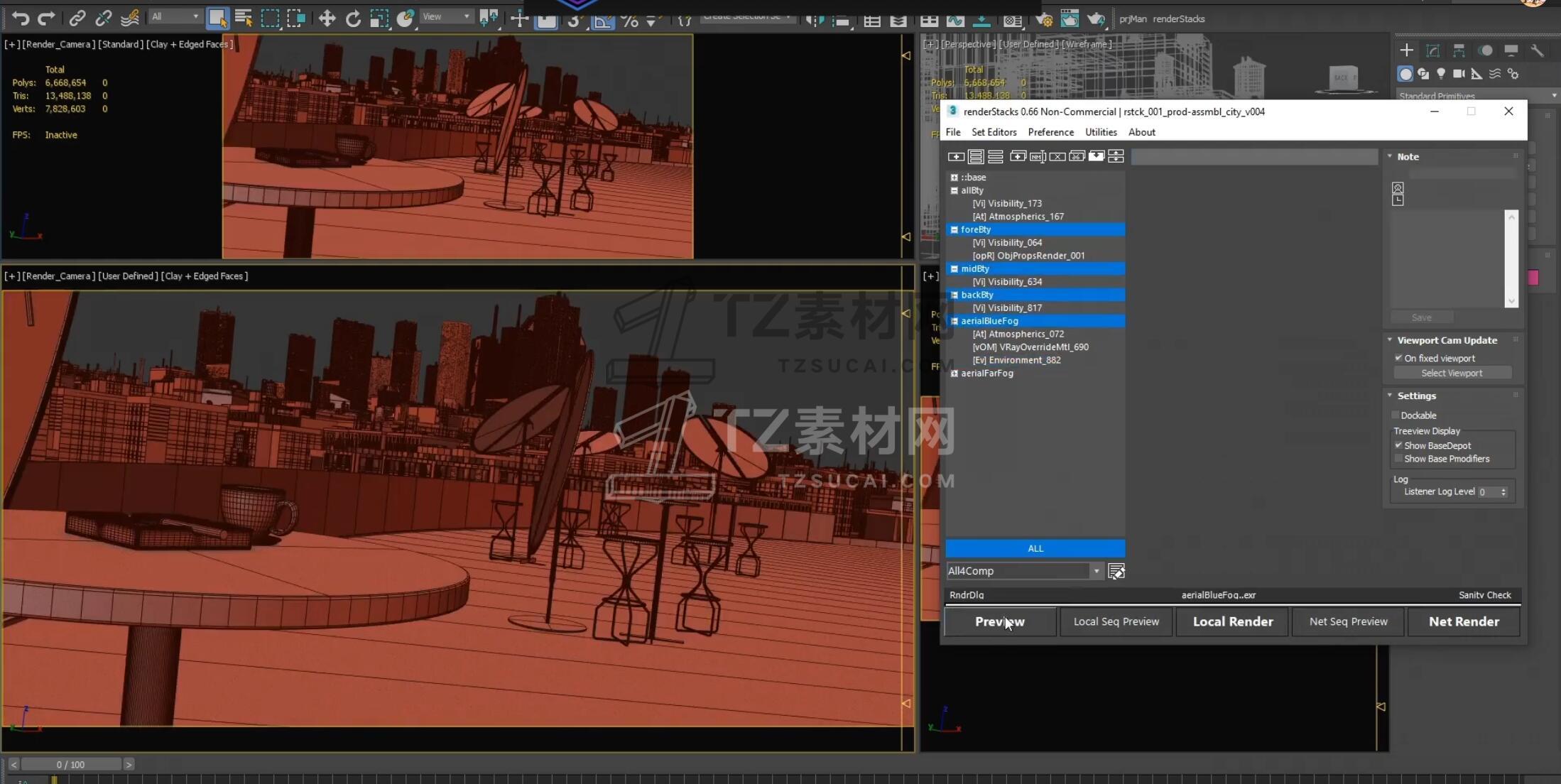The width and height of the screenshot is (1561, 784).
Task: Click the edit icon beside All4Comp
Action: tap(1116, 571)
